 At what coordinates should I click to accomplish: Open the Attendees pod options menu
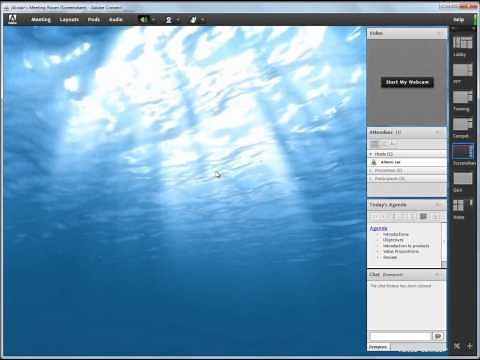coord(438,132)
